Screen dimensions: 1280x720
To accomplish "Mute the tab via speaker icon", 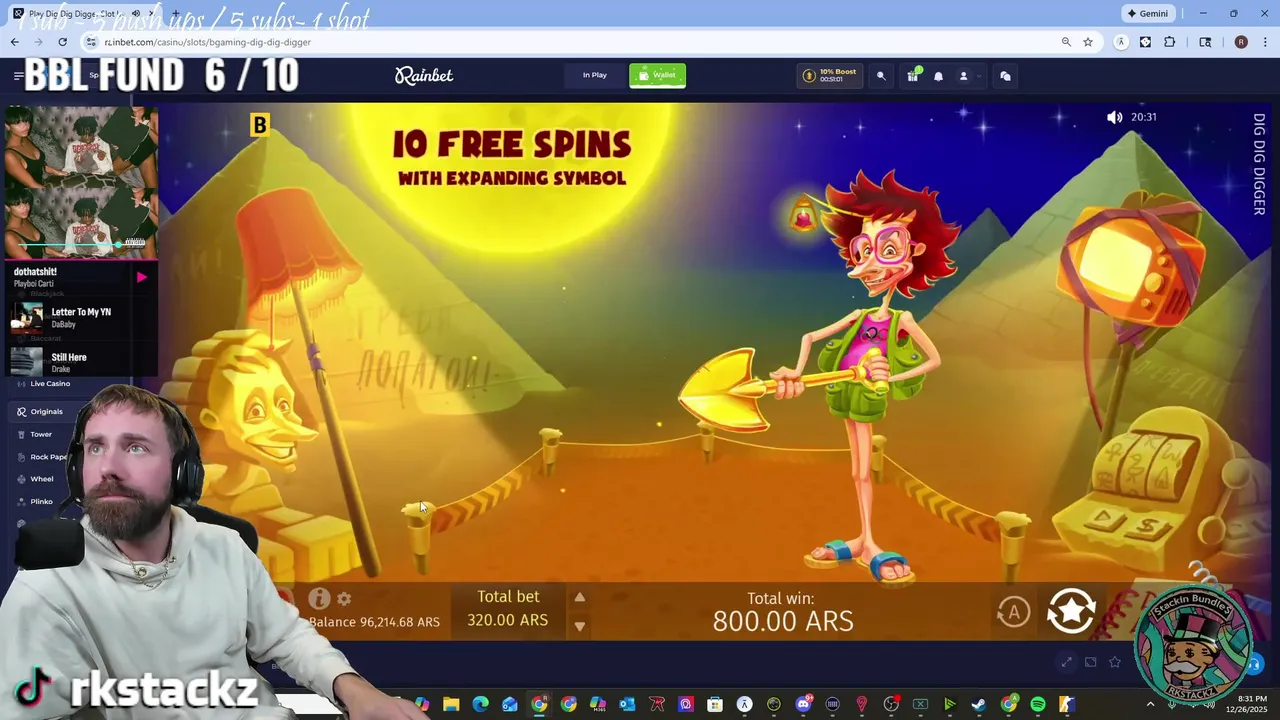I will pos(136,13).
